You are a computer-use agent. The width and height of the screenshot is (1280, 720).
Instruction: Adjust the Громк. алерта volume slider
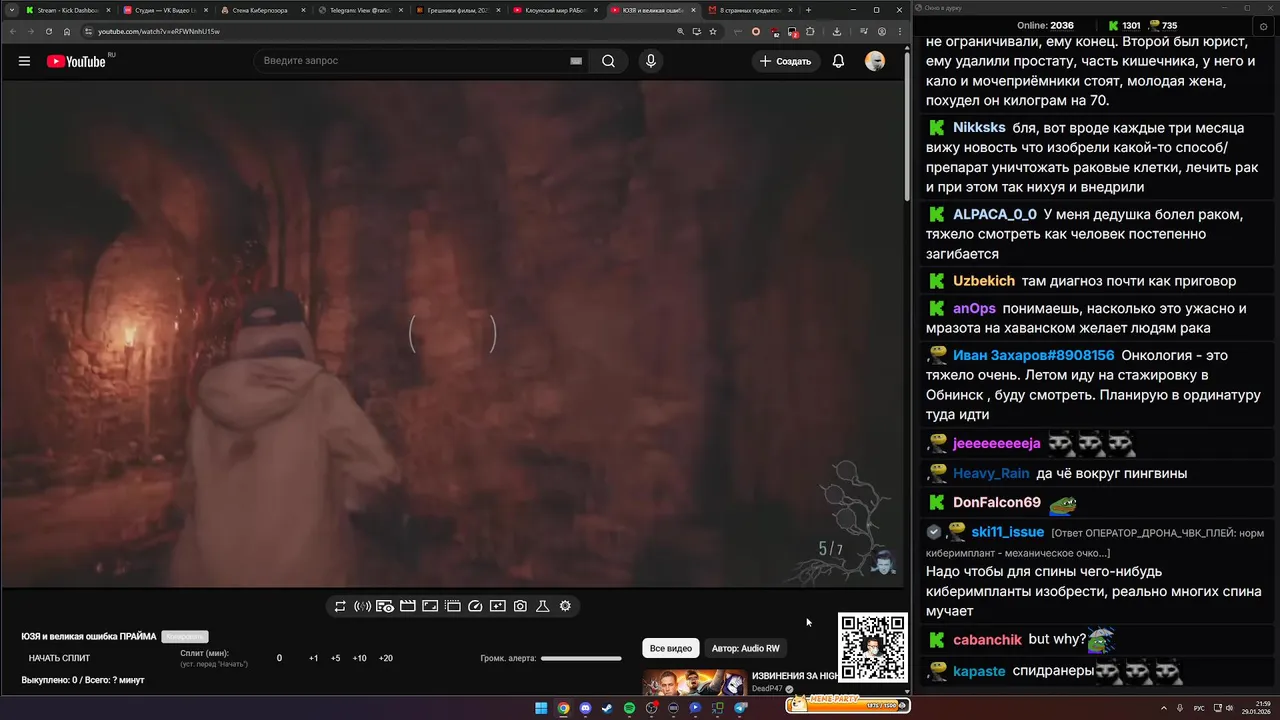tap(581, 658)
